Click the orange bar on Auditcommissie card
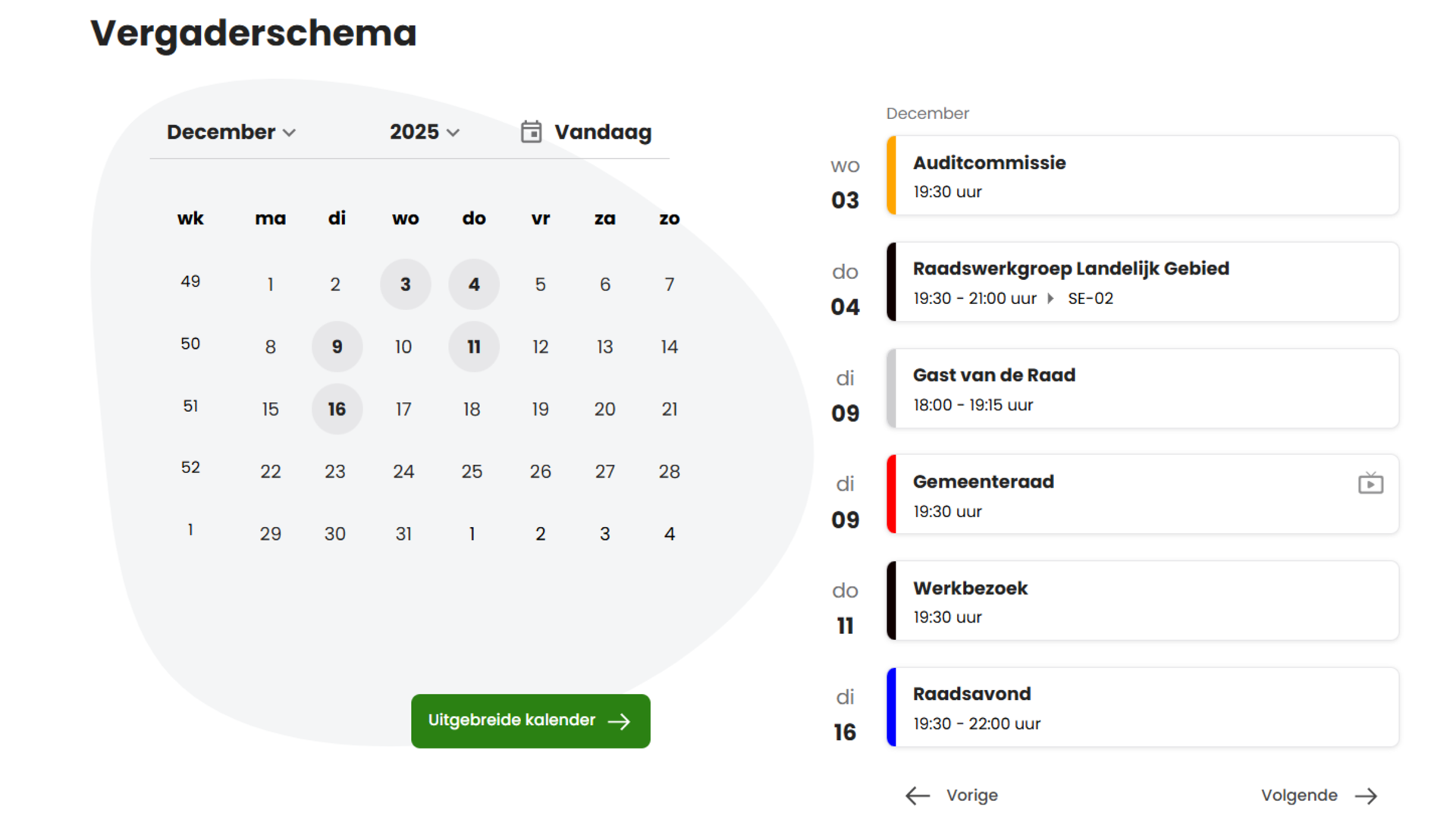This screenshot has height=819, width=1456. [892, 176]
